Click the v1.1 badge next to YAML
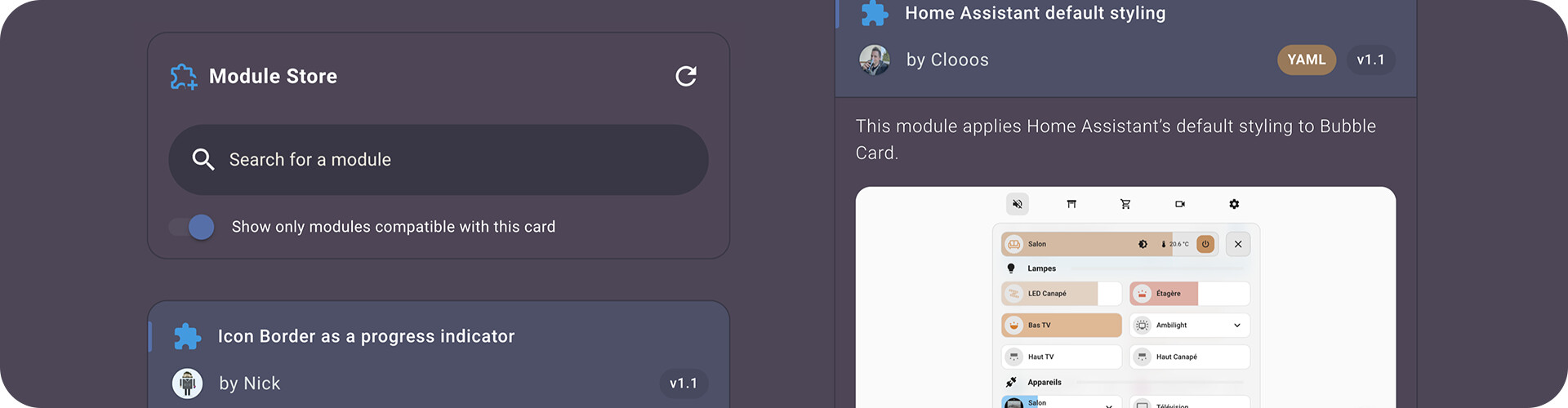Image resolution: width=1568 pixels, height=408 pixels. point(1370,60)
